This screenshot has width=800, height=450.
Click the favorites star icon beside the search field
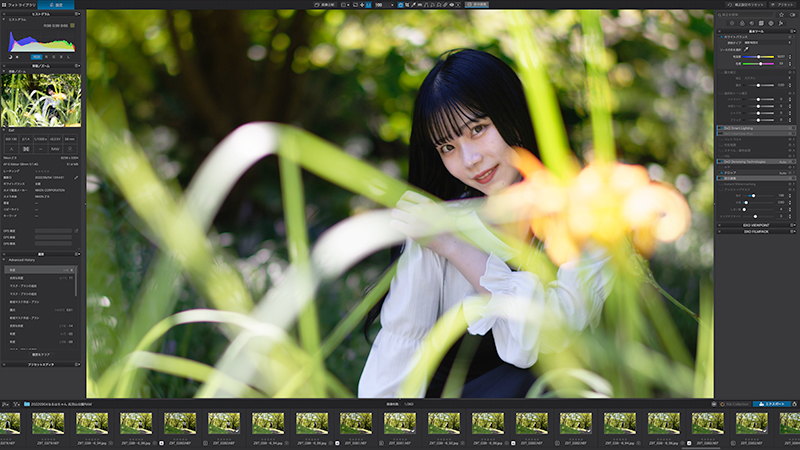click(x=781, y=15)
